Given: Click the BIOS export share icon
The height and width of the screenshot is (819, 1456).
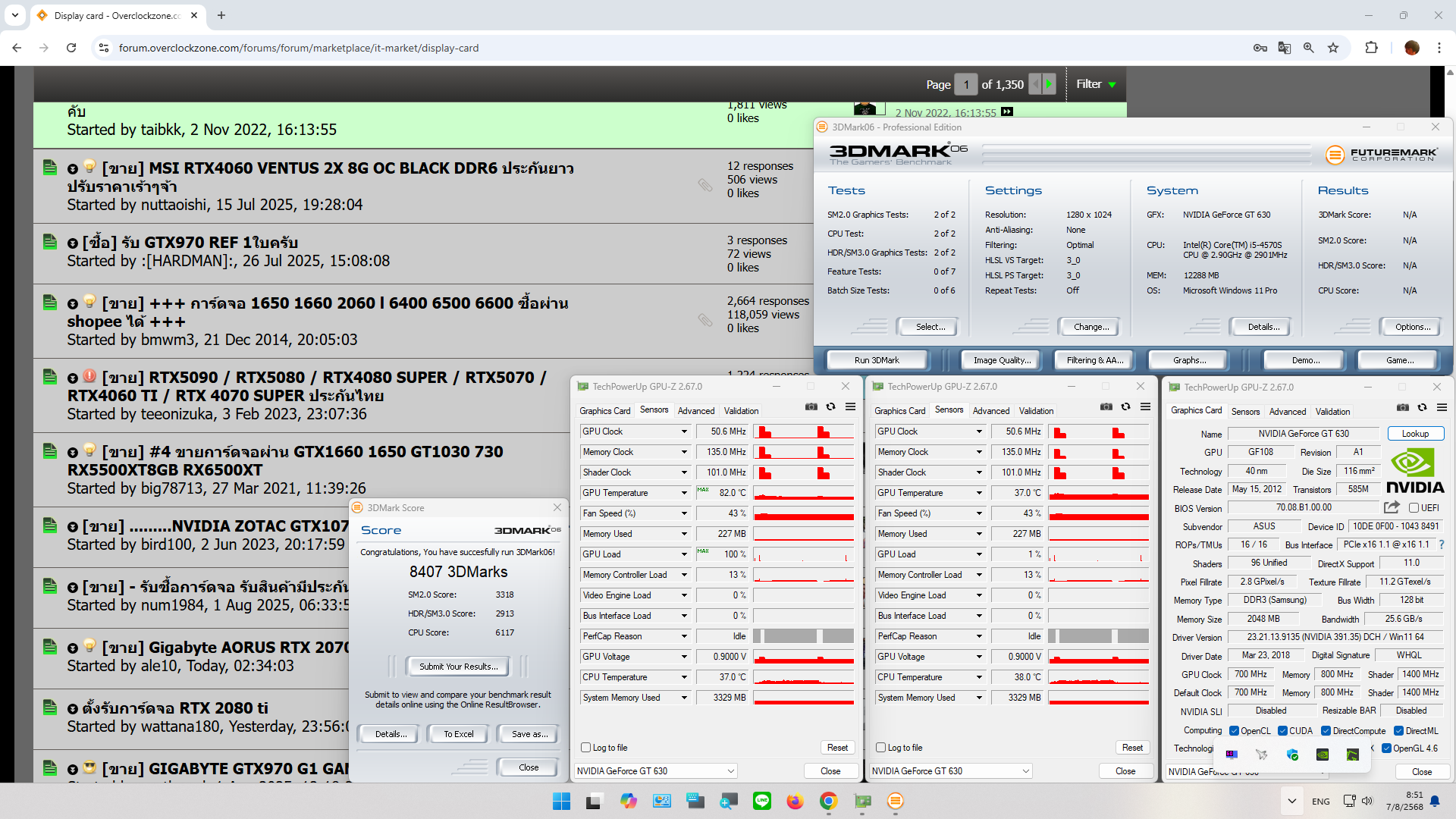Looking at the screenshot, I should click(x=1391, y=507).
